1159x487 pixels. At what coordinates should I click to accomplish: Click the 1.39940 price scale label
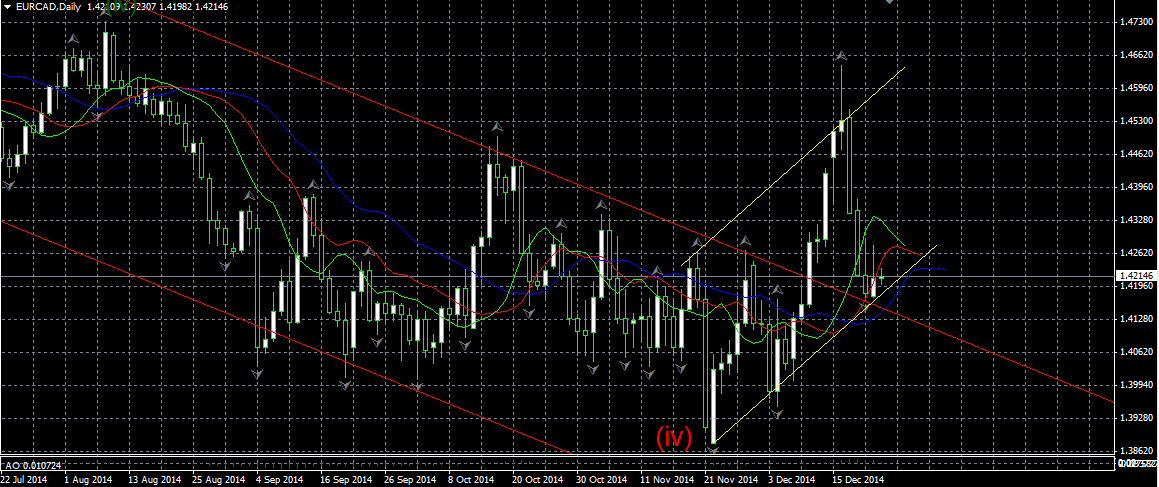(1135, 385)
